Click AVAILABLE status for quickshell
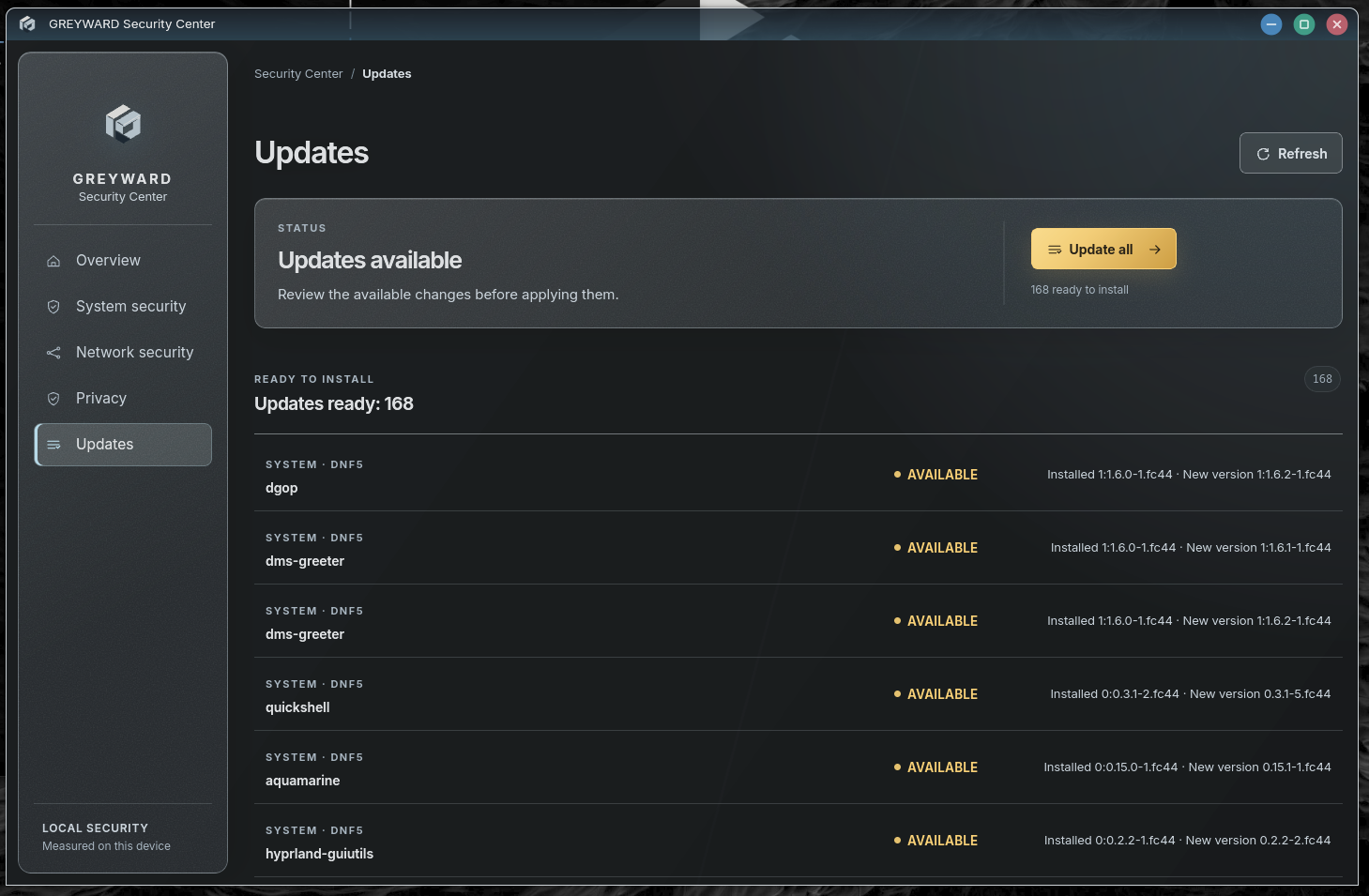This screenshot has width=1369, height=896. 935,694
